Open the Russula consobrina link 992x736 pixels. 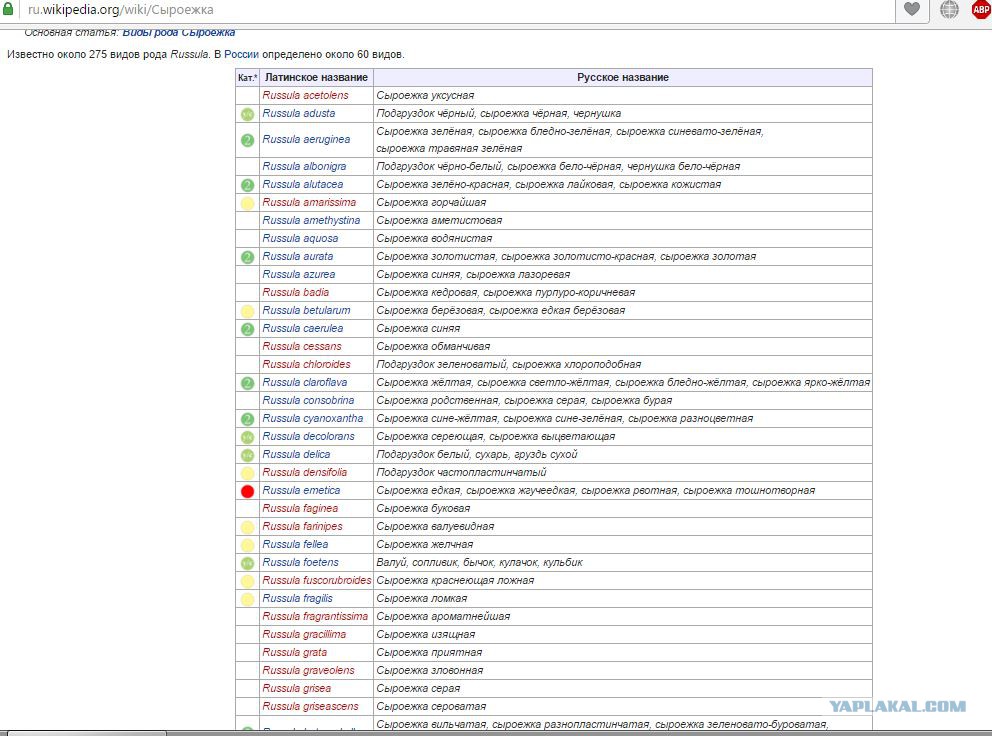coord(308,401)
